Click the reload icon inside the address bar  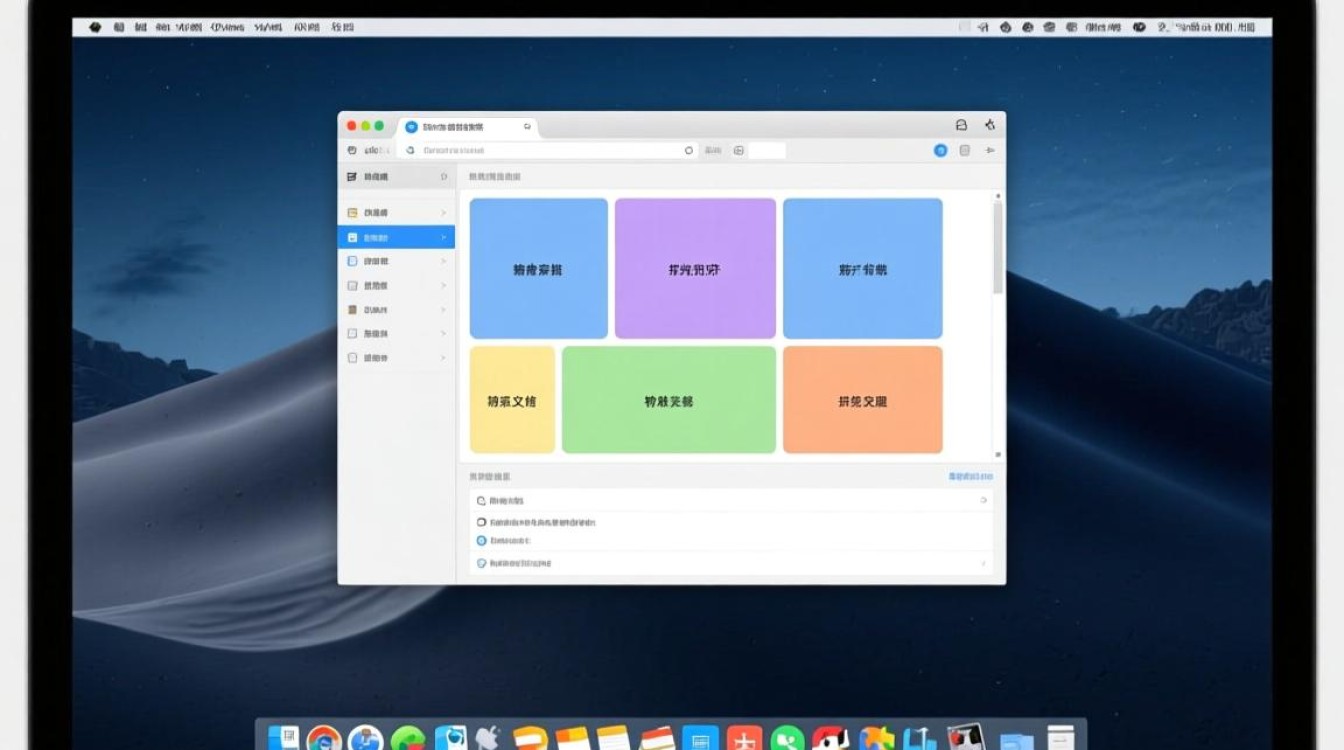pyautogui.click(x=689, y=150)
